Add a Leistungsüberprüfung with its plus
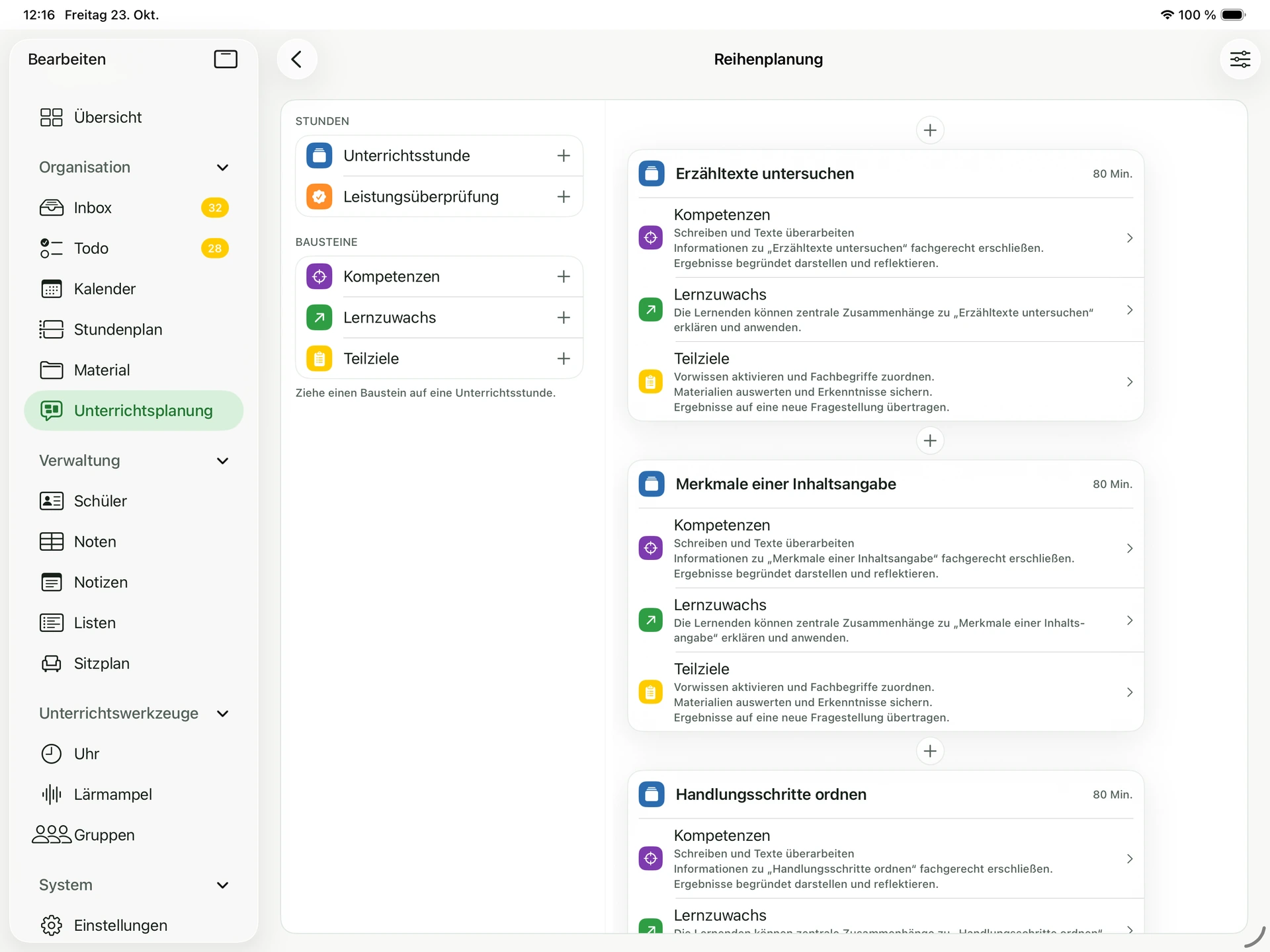This screenshot has height=952, width=1270. (564, 196)
